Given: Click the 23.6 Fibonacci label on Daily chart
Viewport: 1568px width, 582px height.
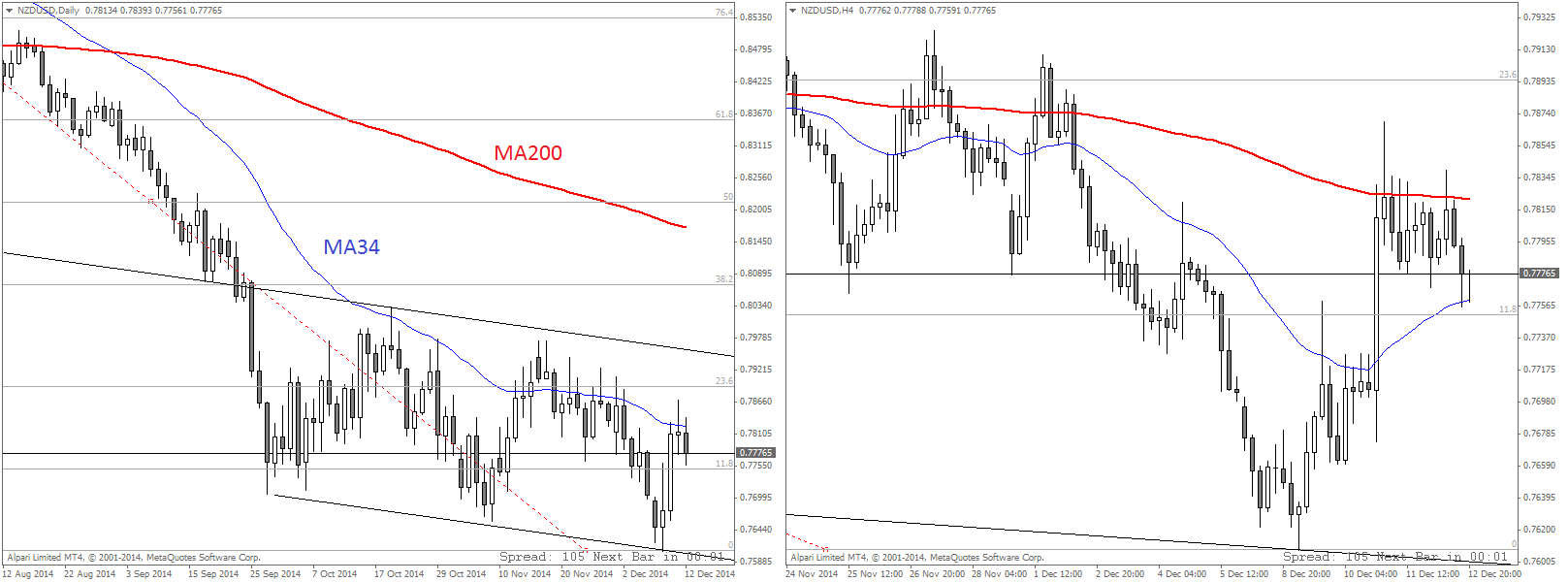Looking at the screenshot, I should 723,381.
